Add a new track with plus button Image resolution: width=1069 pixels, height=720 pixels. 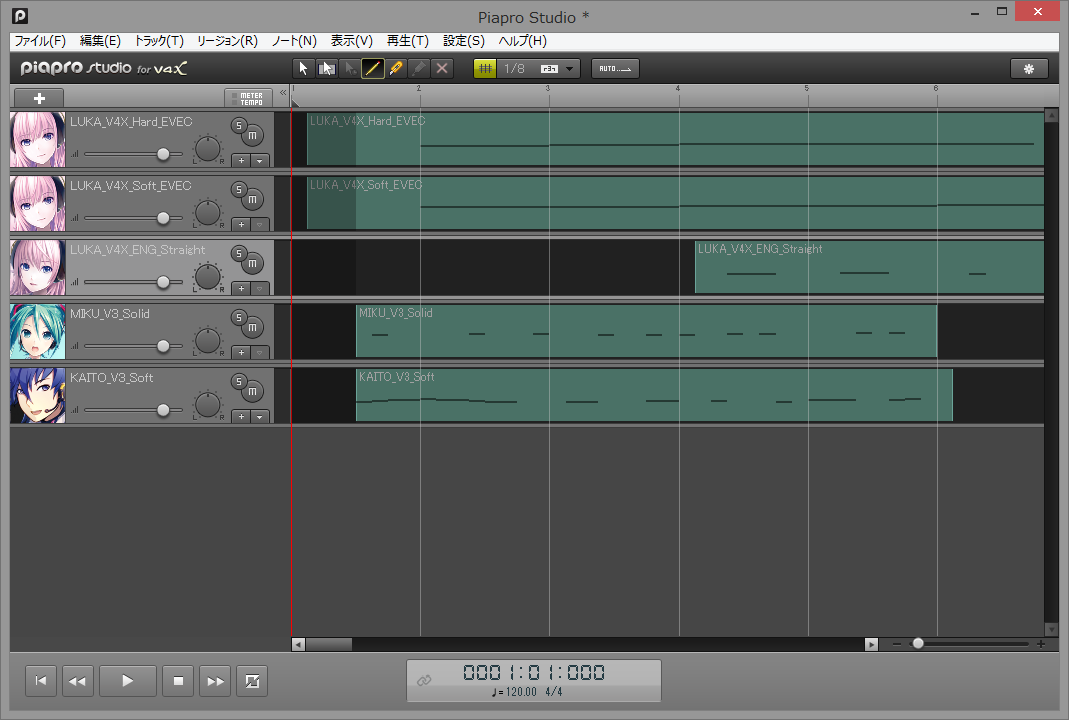39,98
